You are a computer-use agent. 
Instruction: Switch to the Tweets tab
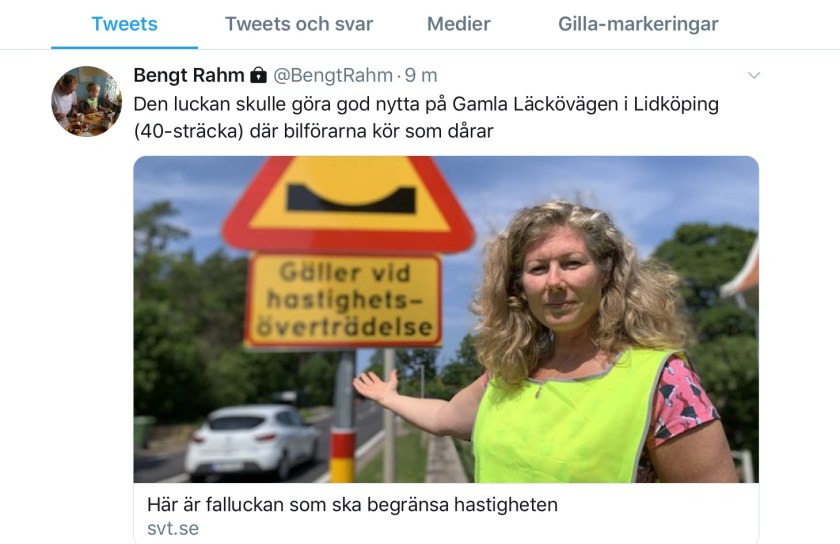124,24
